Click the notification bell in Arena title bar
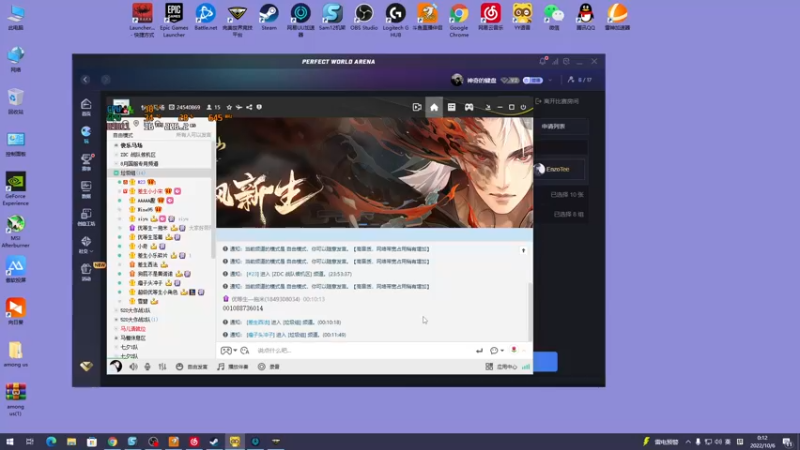The image size is (800, 450). coord(543,61)
